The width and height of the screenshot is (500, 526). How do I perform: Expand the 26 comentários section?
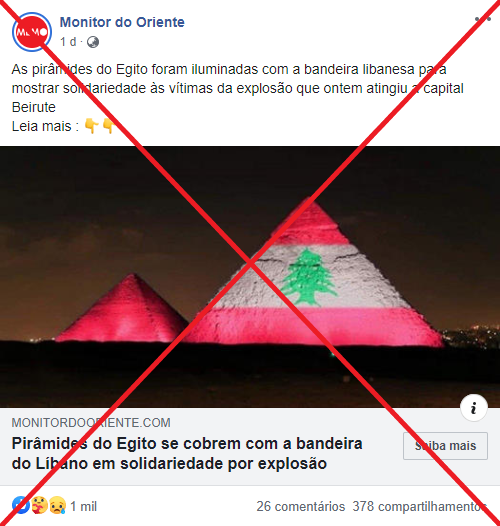pyautogui.click(x=301, y=506)
